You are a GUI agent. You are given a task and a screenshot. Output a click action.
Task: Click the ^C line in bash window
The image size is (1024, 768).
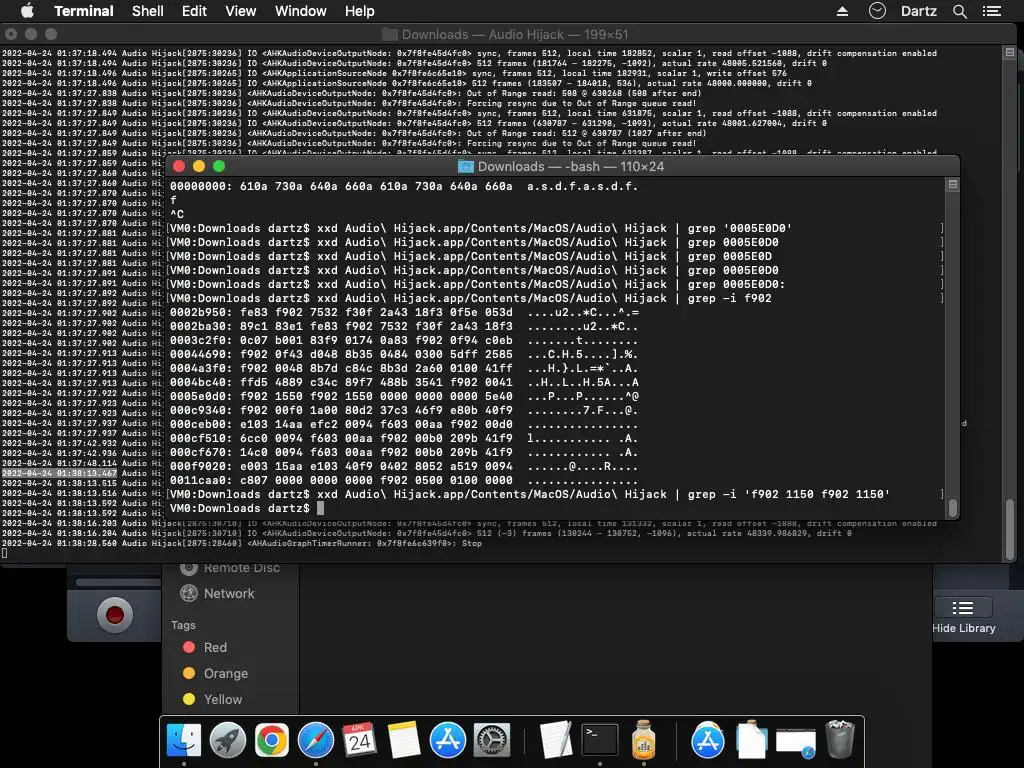pyautogui.click(x=177, y=214)
